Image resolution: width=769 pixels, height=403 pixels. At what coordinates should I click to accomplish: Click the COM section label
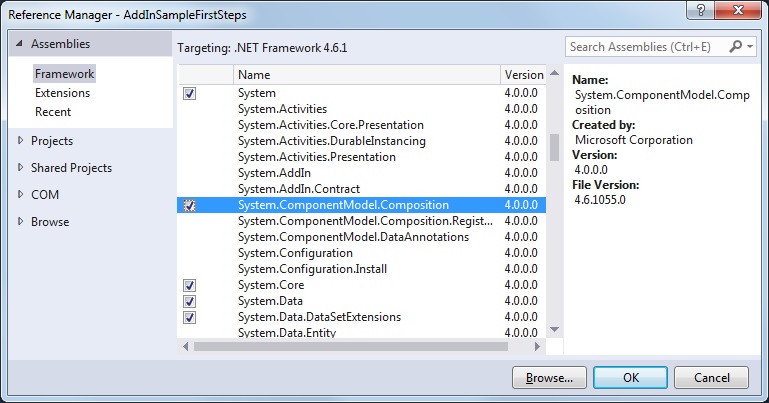pos(45,195)
